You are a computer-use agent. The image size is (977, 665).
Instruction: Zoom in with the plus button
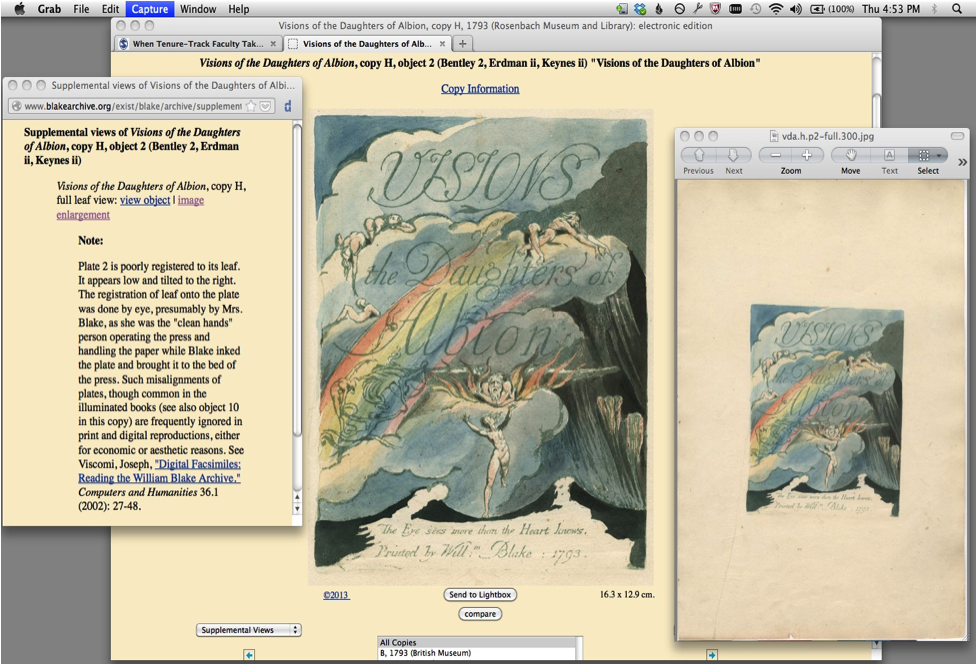coord(807,155)
